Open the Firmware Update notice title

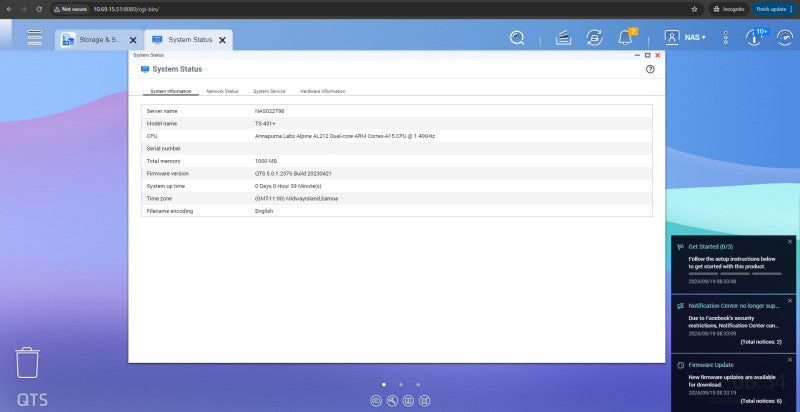pos(711,365)
